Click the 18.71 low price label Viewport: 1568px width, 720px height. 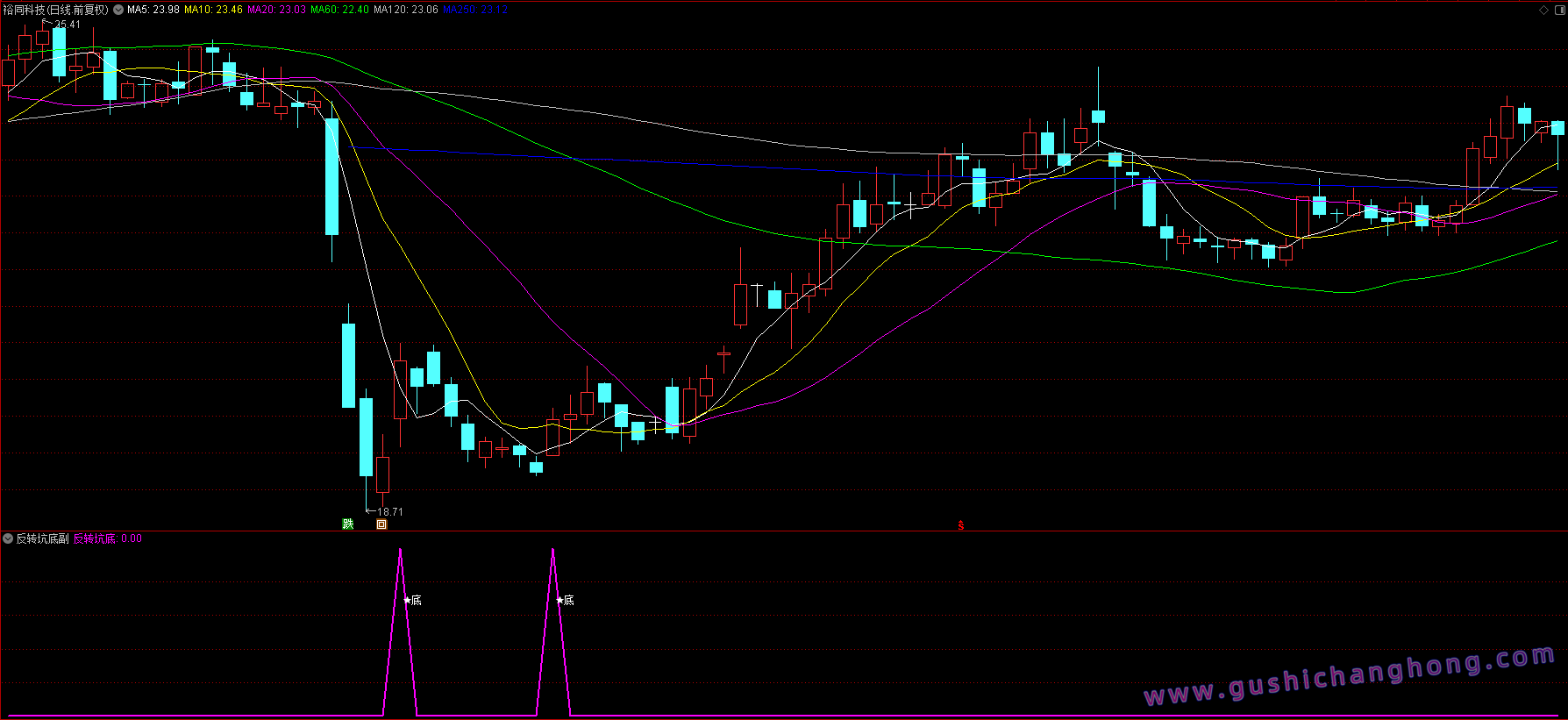(389, 511)
